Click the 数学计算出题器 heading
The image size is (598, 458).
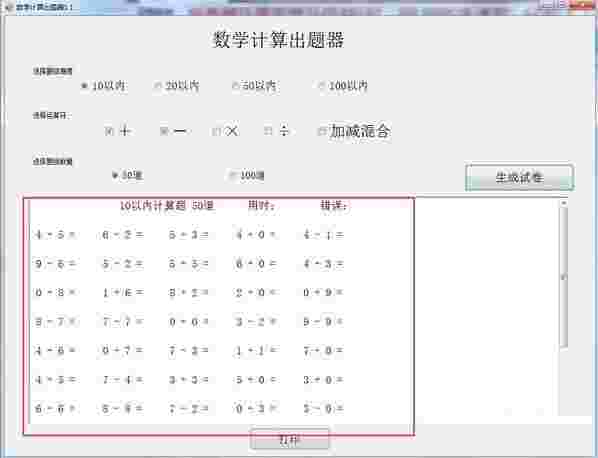coord(278,40)
